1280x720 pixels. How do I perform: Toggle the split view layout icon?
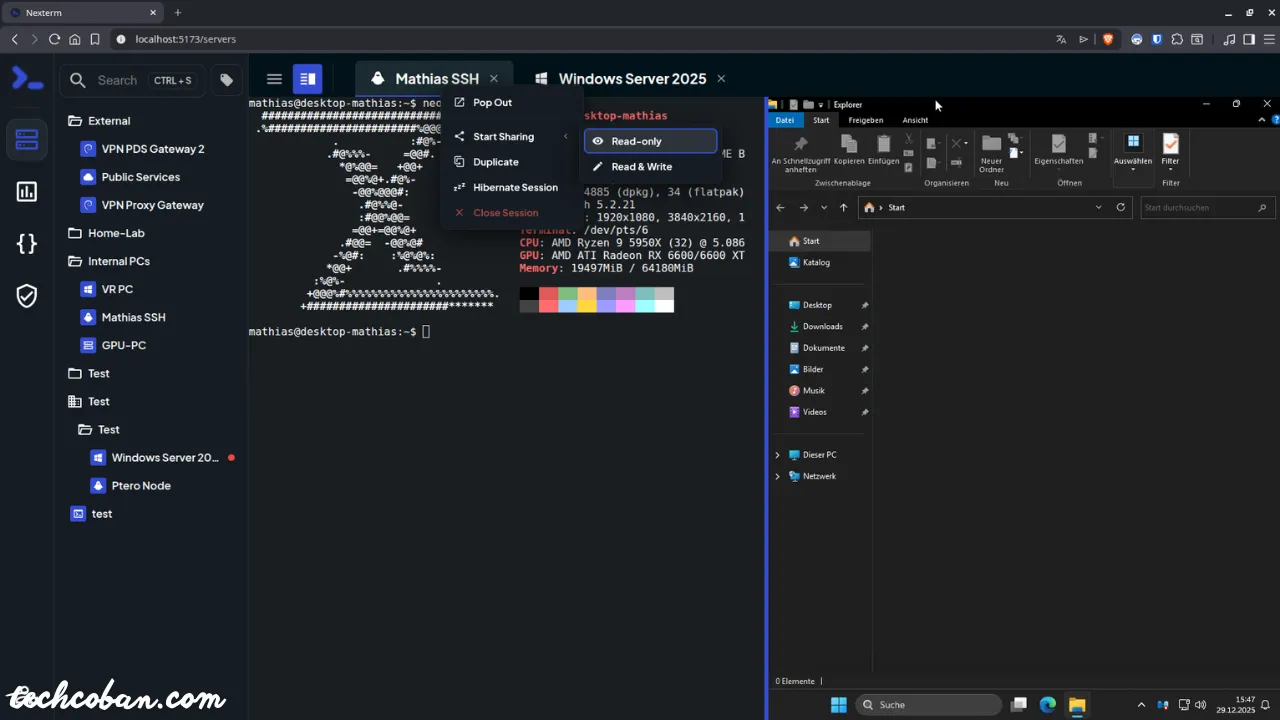click(x=308, y=79)
